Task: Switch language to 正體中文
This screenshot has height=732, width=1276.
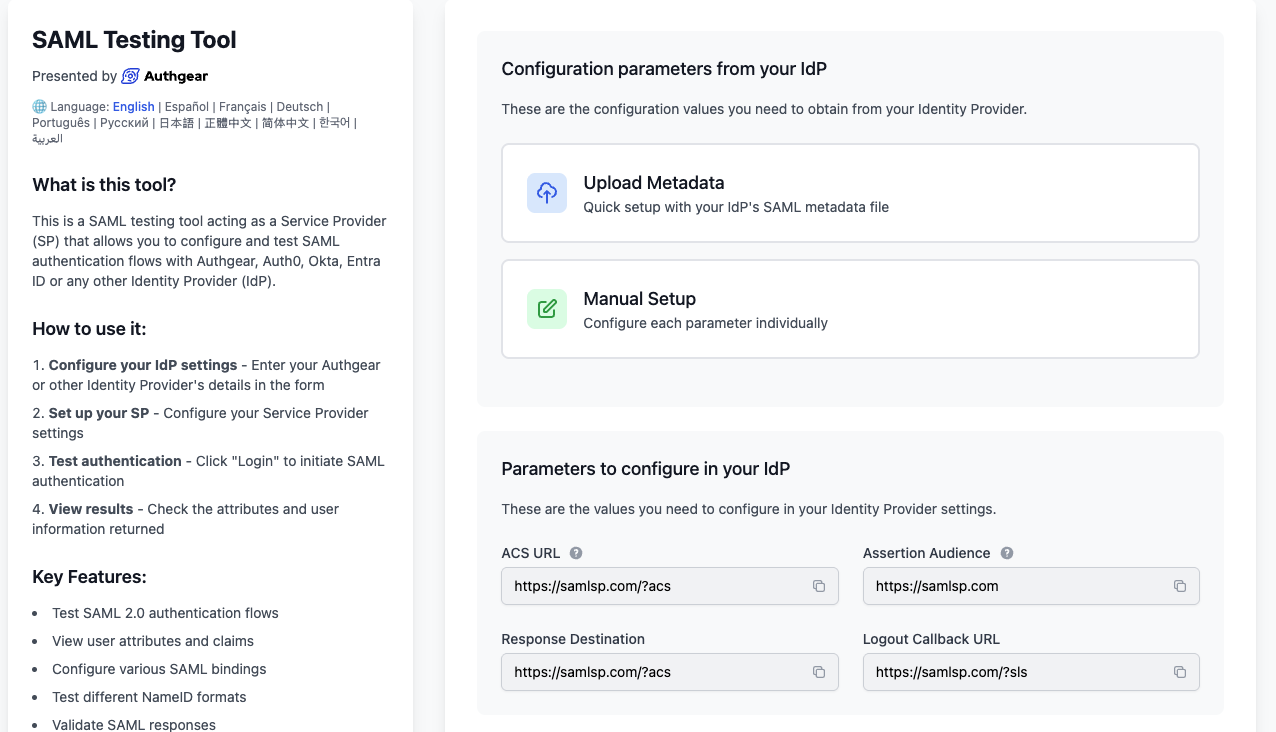Action: tap(228, 123)
